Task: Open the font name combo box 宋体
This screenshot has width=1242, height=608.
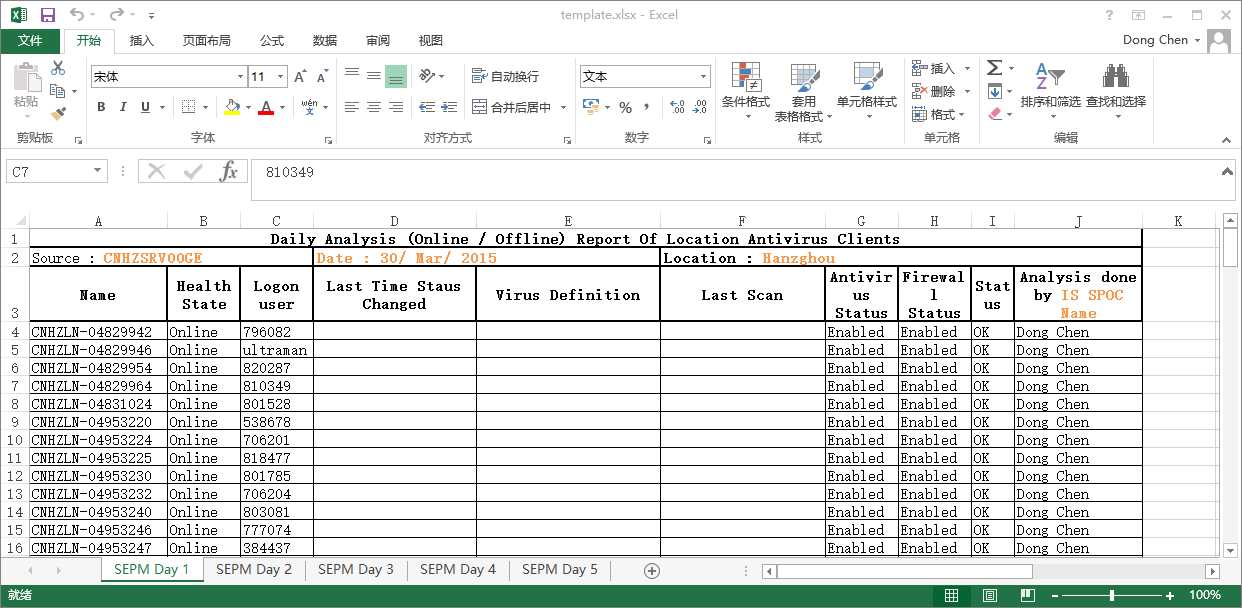Action: pyautogui.click(x=168, y=76)
